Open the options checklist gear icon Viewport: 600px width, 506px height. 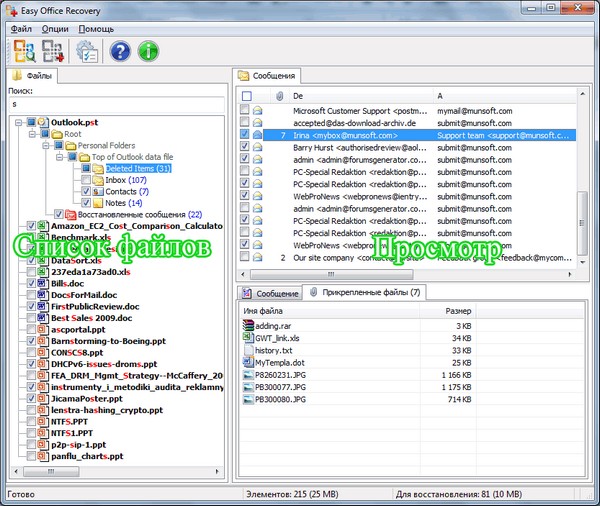[x=87, y=52]
